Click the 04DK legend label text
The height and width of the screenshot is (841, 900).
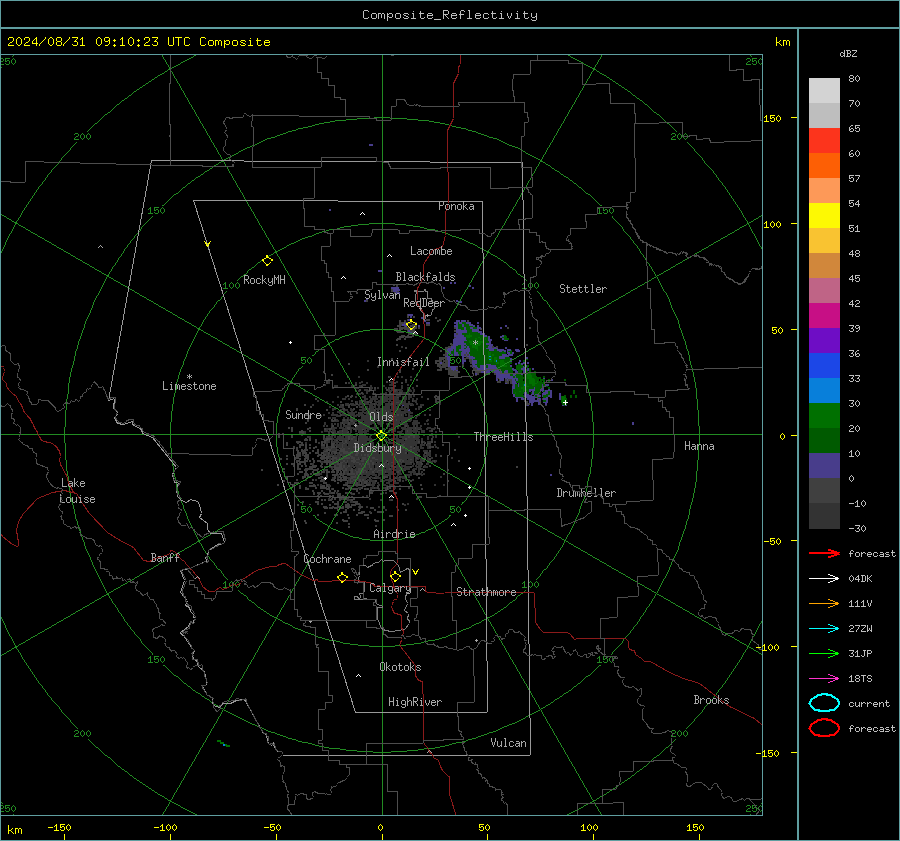(860, 579)
